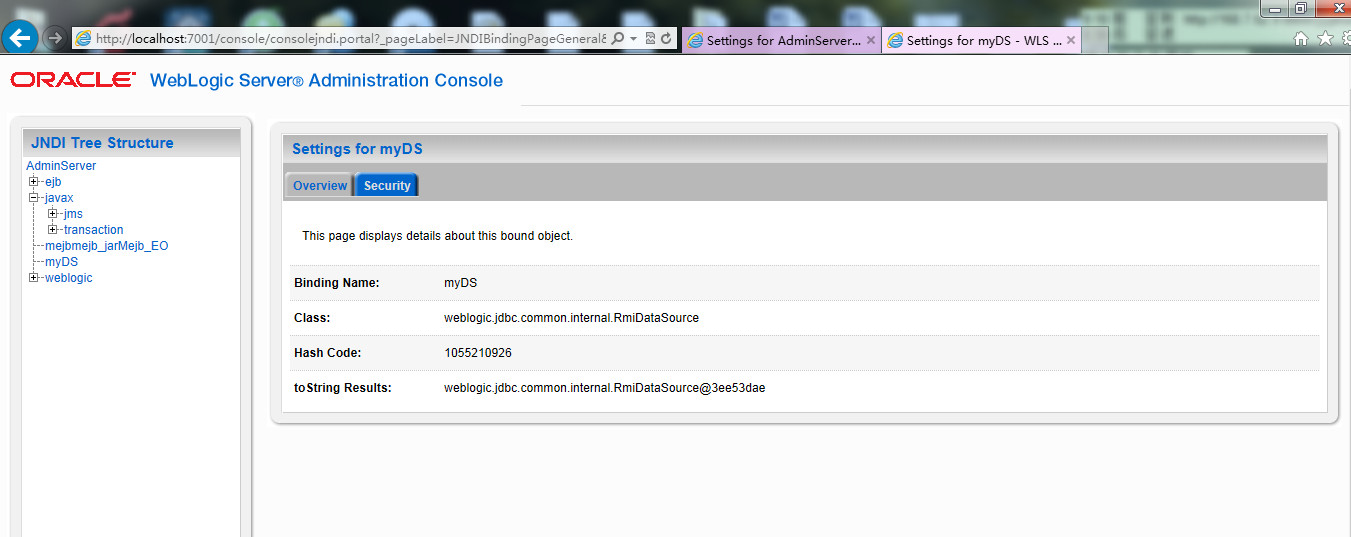
Task: Click the search magnifier in address bar
Action: click(x=618, y=38)
